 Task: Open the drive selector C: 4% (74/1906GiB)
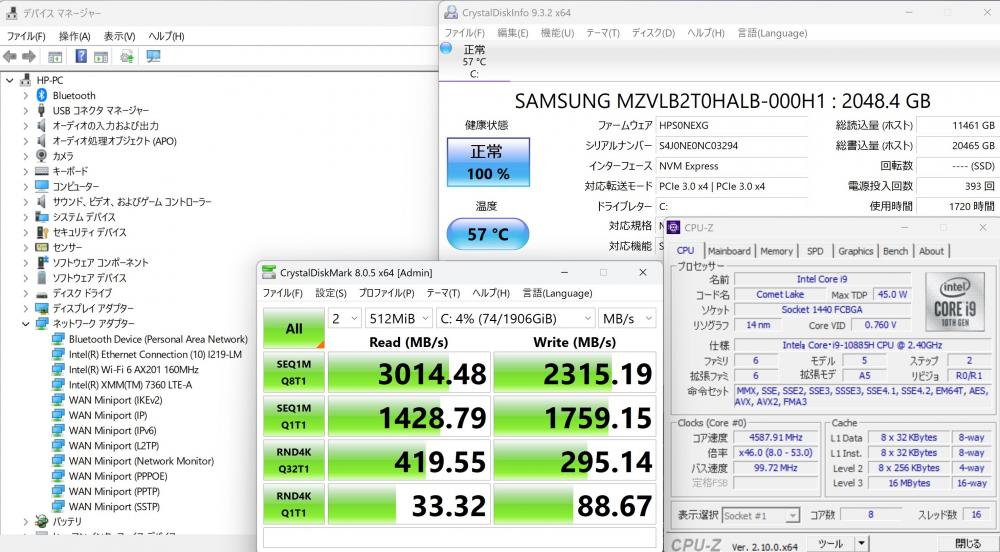pyautogui.click(x=516, y=318)
